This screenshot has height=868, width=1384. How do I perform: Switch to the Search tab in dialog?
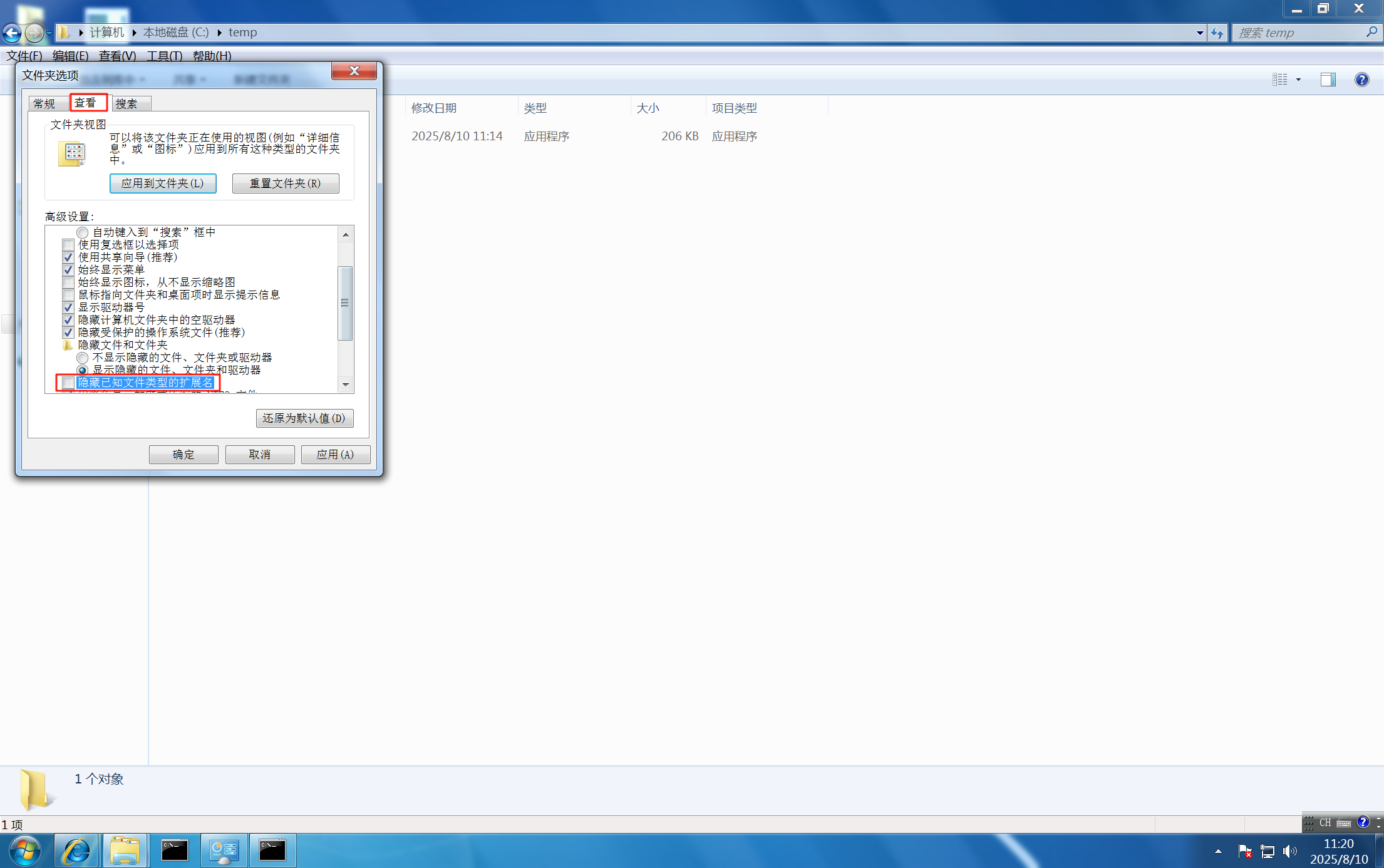[x=127, y=104]
